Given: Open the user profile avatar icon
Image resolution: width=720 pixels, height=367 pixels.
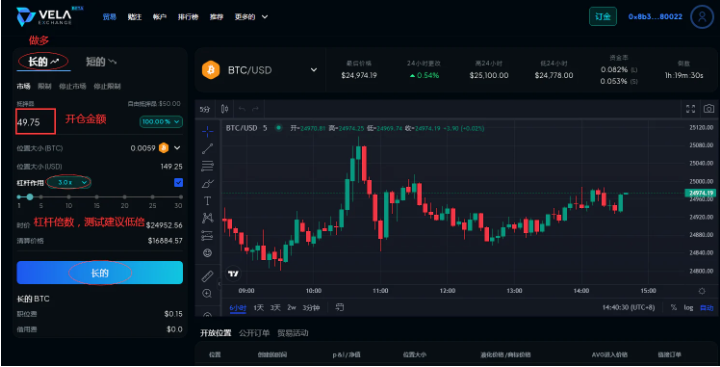Looking at the screenshot, I should pyautogui.click(x=702, y=17).
